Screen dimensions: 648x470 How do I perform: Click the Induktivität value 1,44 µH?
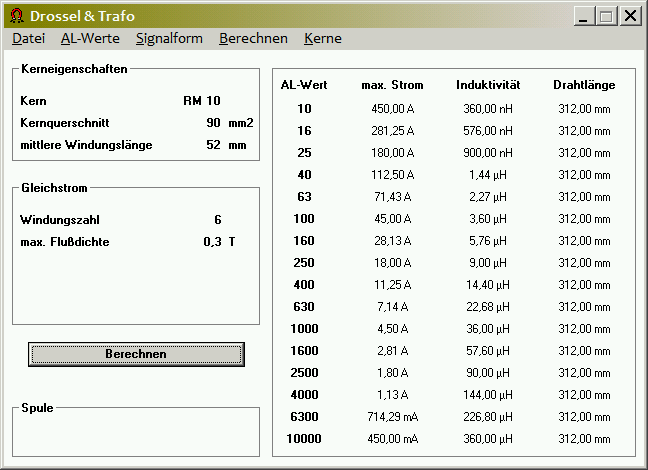pos(488,174)
